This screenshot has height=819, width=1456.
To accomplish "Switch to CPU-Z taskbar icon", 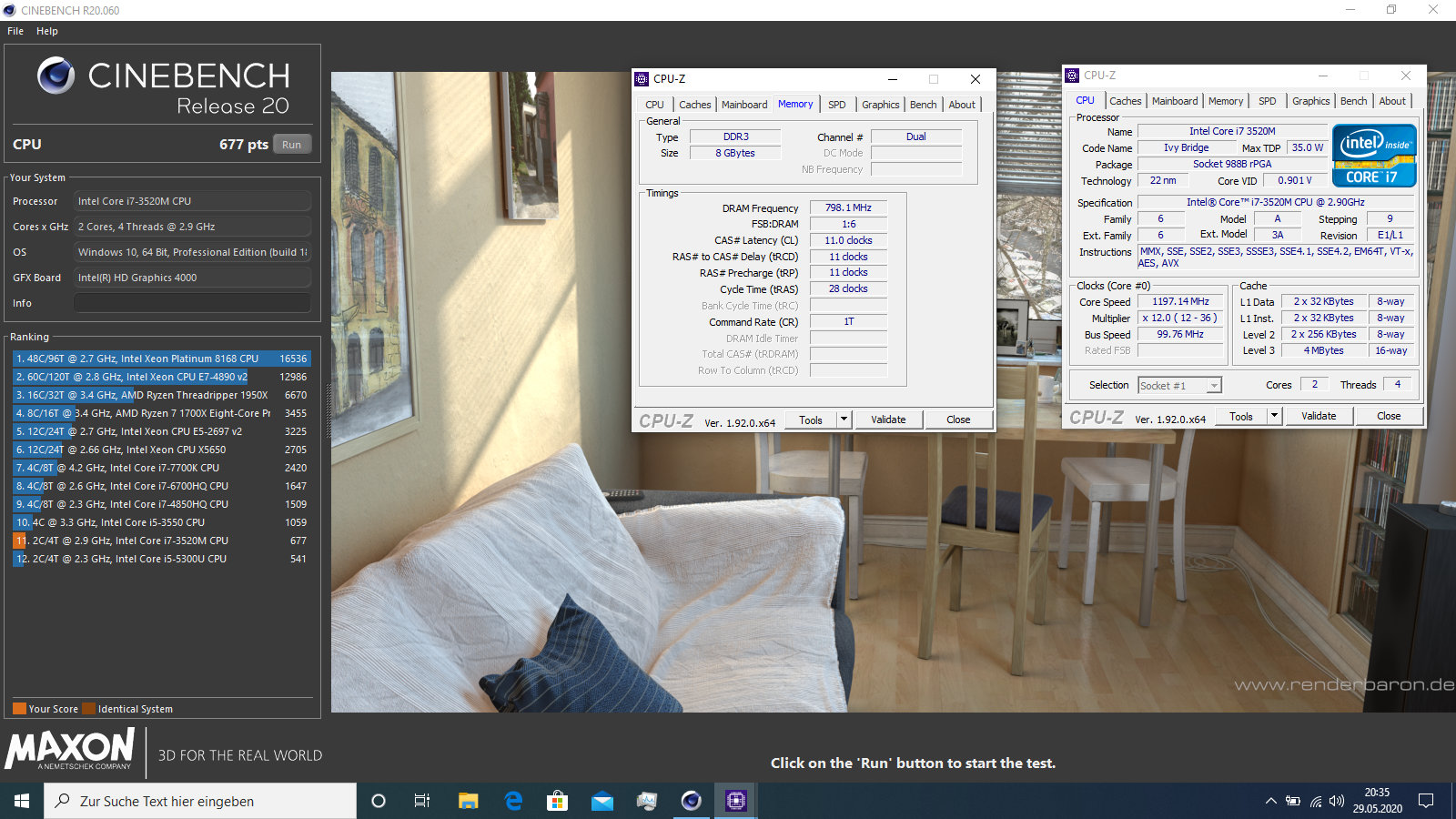I will (x=735, y=801).
